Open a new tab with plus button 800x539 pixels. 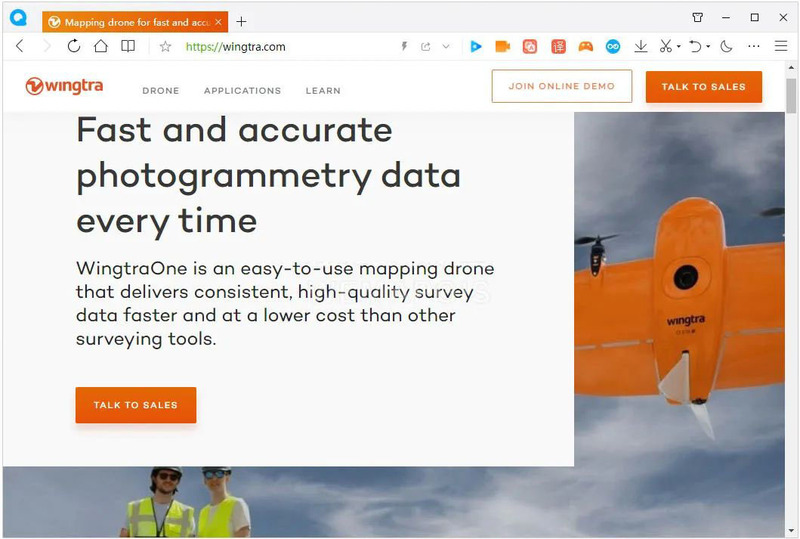[x=241, y=22]
